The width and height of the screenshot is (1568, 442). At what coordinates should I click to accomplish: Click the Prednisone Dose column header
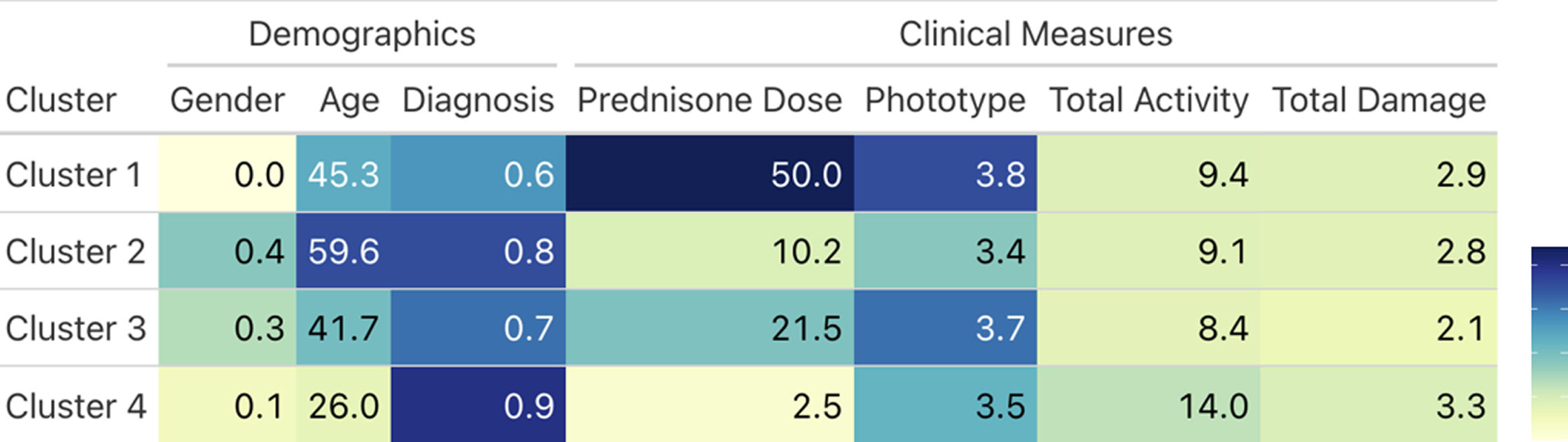tap(710, 100)
